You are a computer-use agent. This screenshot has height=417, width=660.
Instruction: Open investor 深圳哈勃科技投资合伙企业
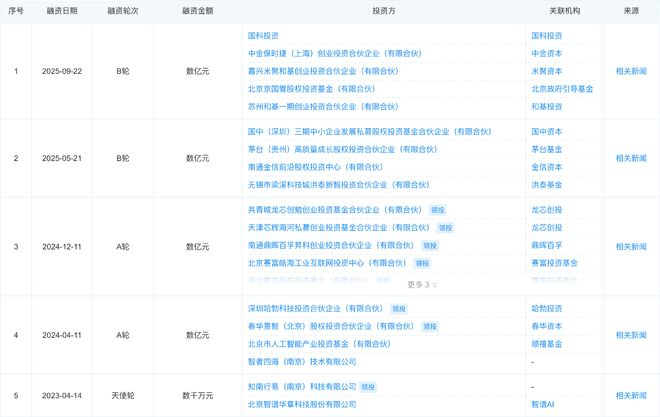(315, 308)
